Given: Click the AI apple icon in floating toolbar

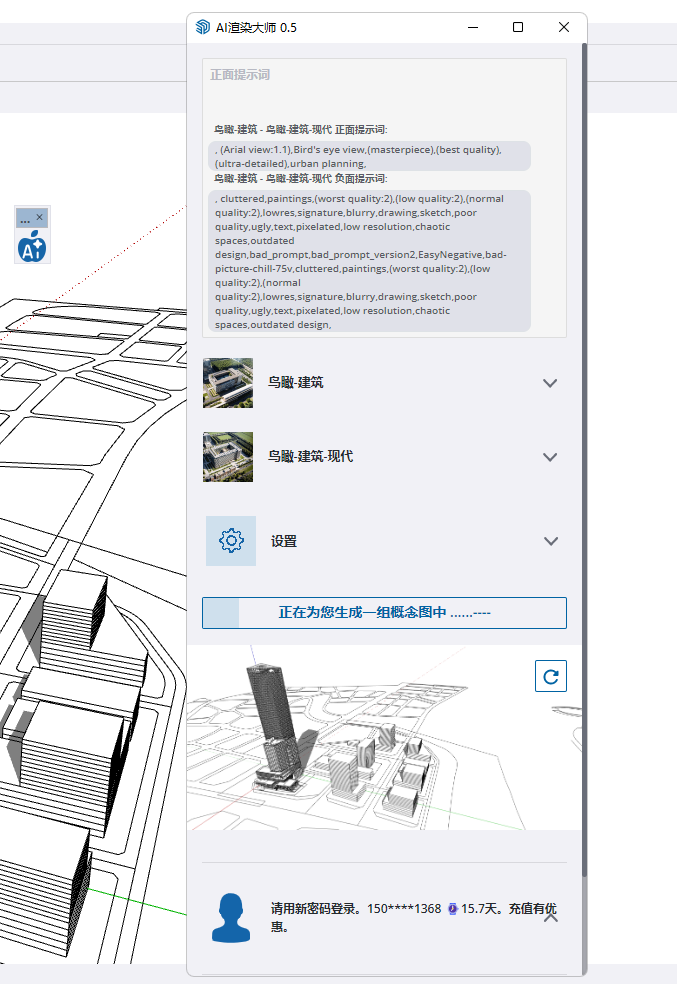Looking at the screenshot, I should [32, 245].
